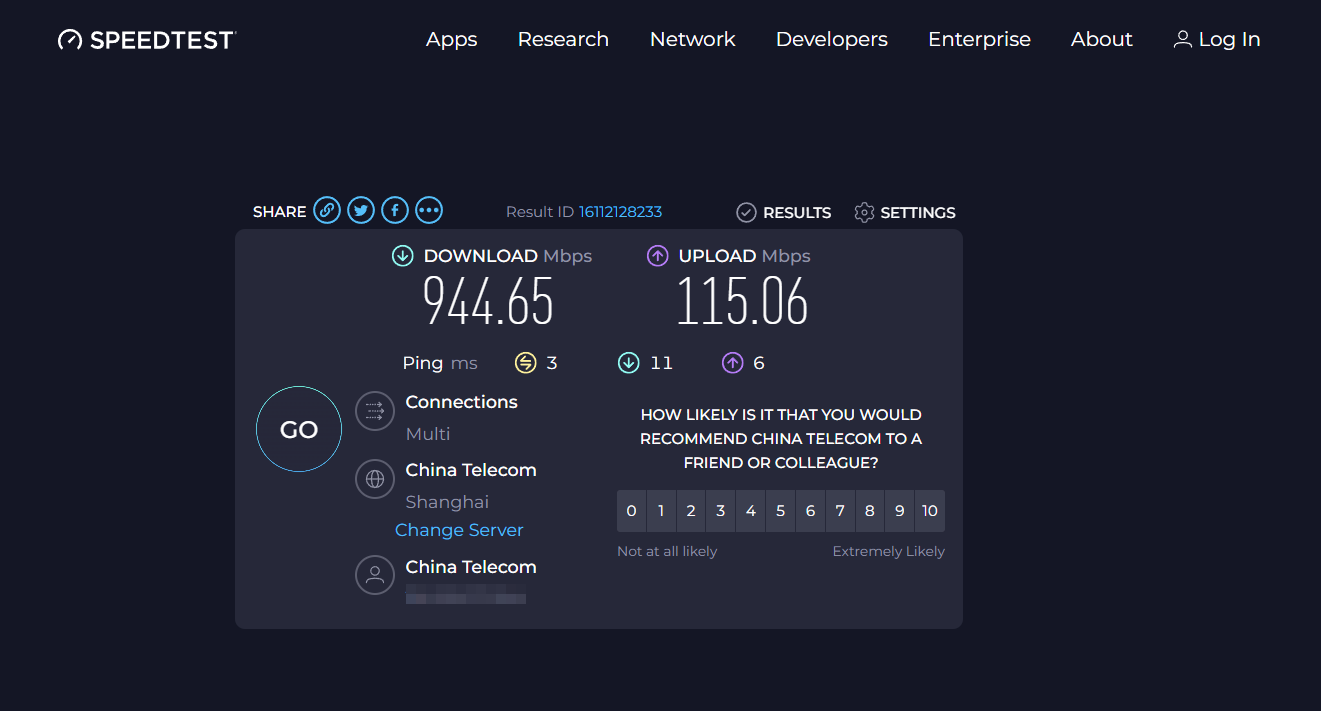Select rating 0 on recommendation scale
This screenshot has width=1321, height=711.
[x=631, y=511]
